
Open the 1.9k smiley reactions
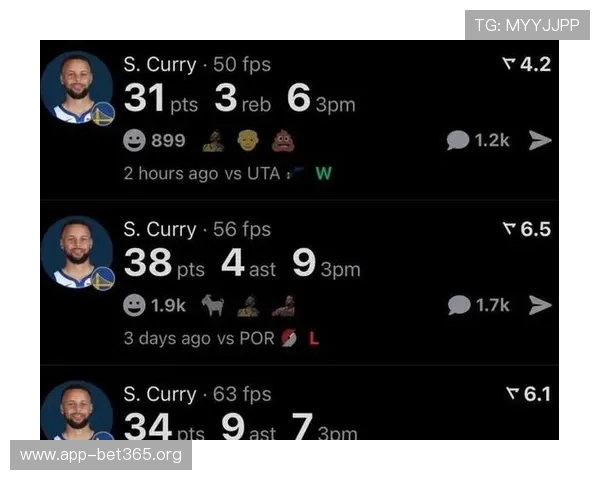point(154,306)
